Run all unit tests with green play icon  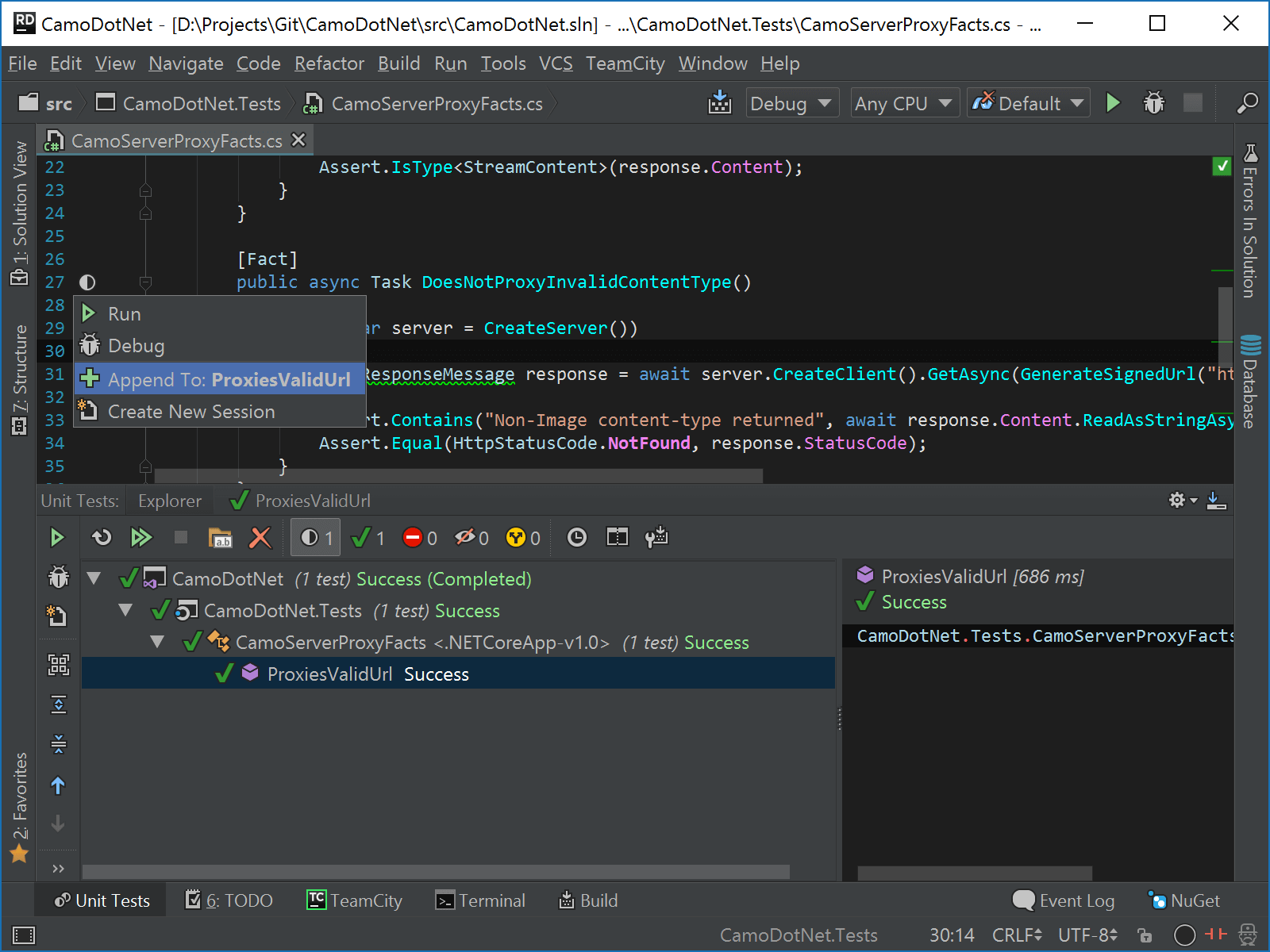tap(56, 538)
